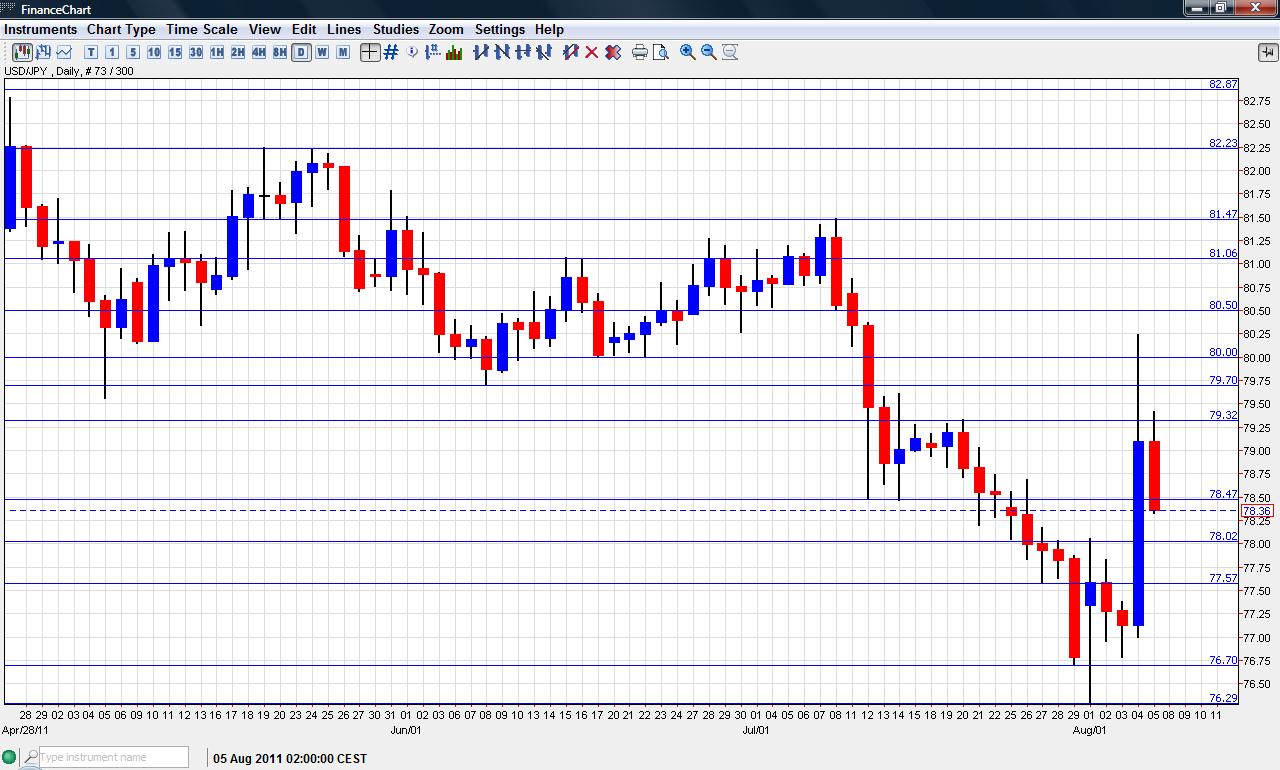Open the Studies dropdown menu
This screenshot has height=770, width=1280.
[x=396, y=29]
